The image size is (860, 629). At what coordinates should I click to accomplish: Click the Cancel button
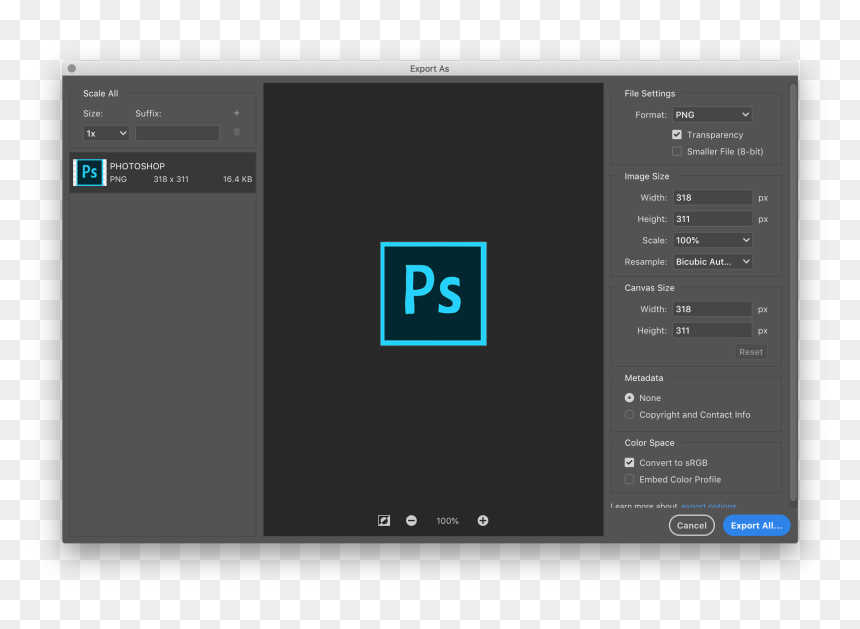[692, 525]
